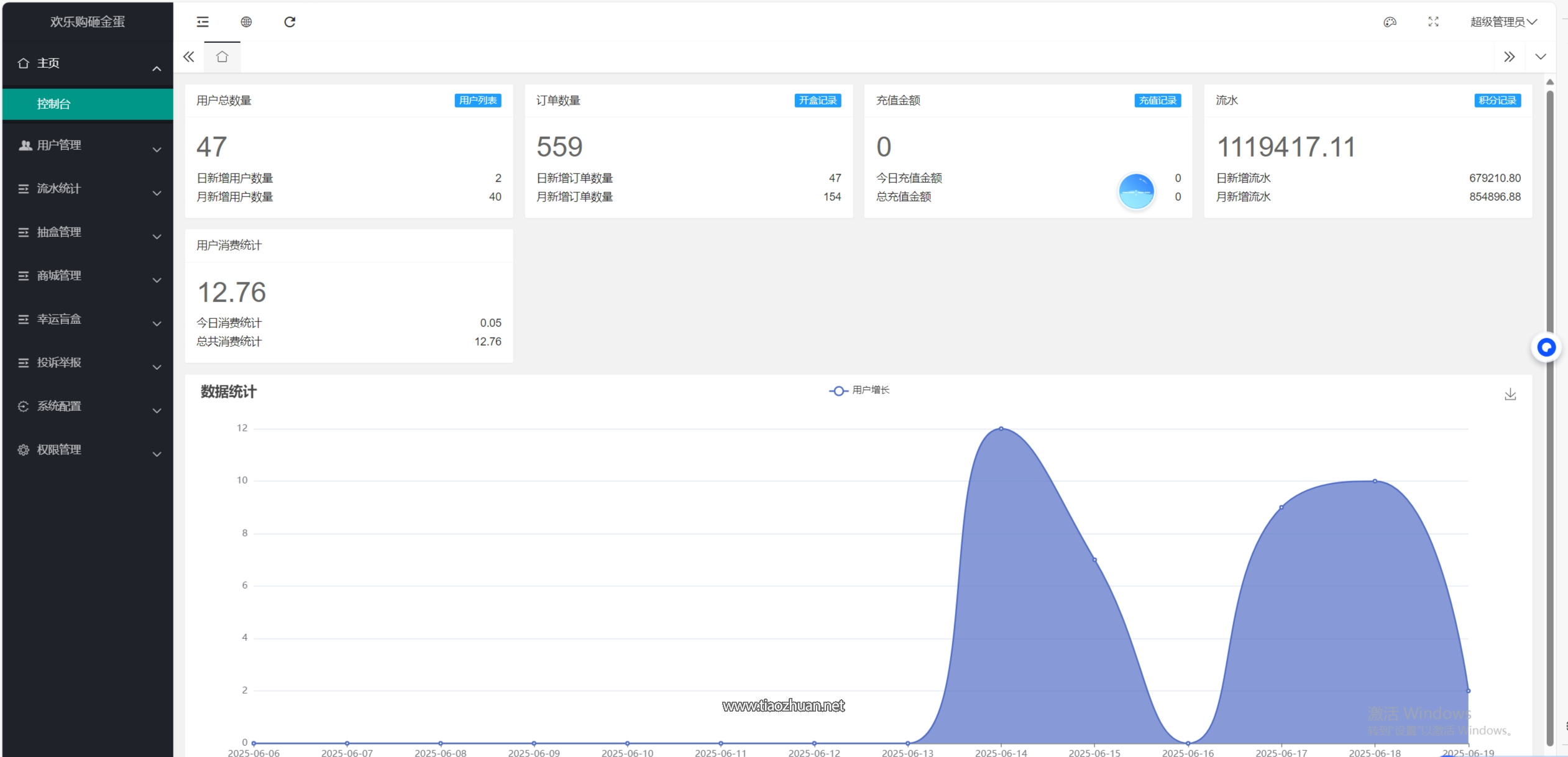
Task: Enter fullscreen with the expand icon
Action: [1433, 22]
